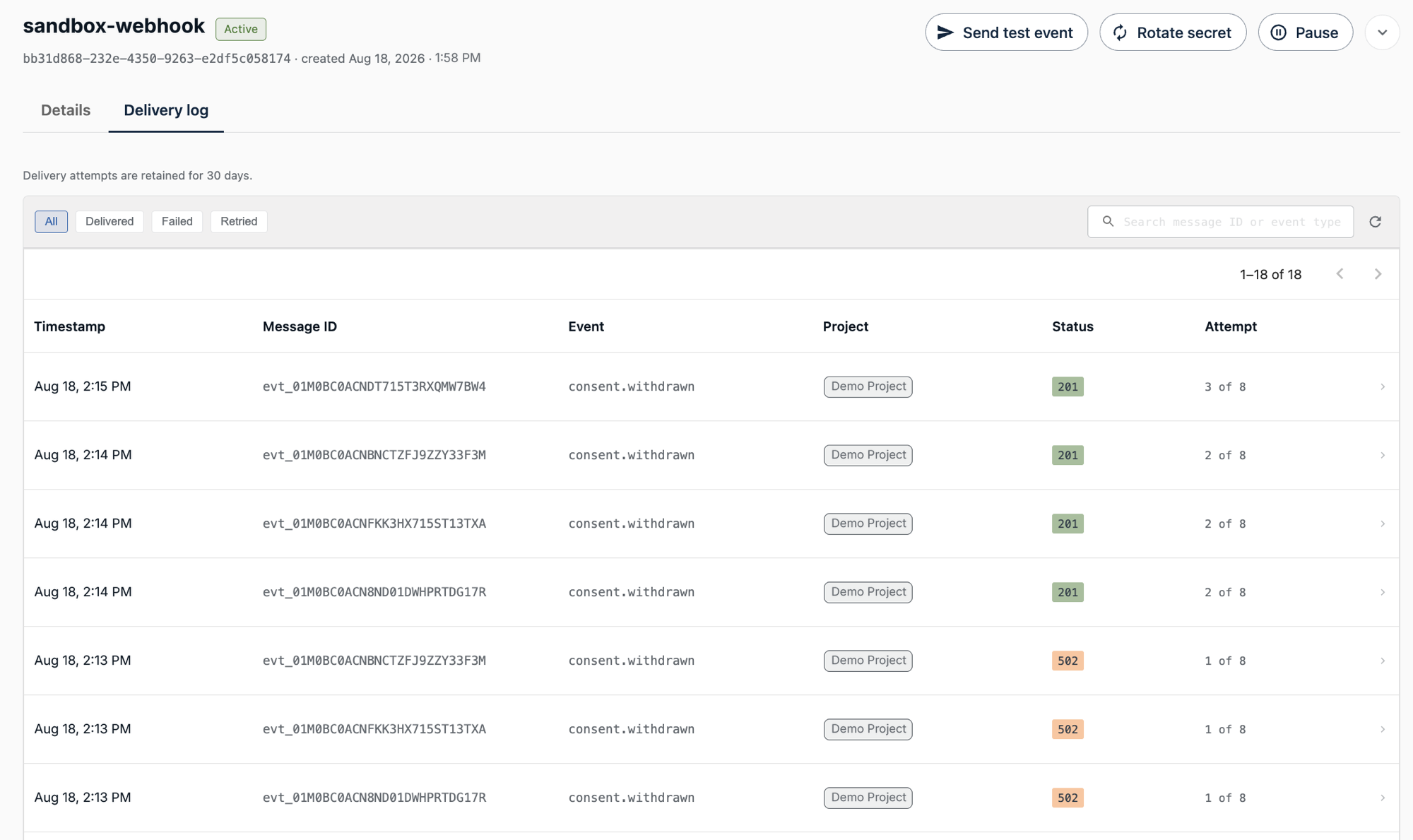
Task: Open the more actions chevron dropdown
Action: tap(1382, 32)
